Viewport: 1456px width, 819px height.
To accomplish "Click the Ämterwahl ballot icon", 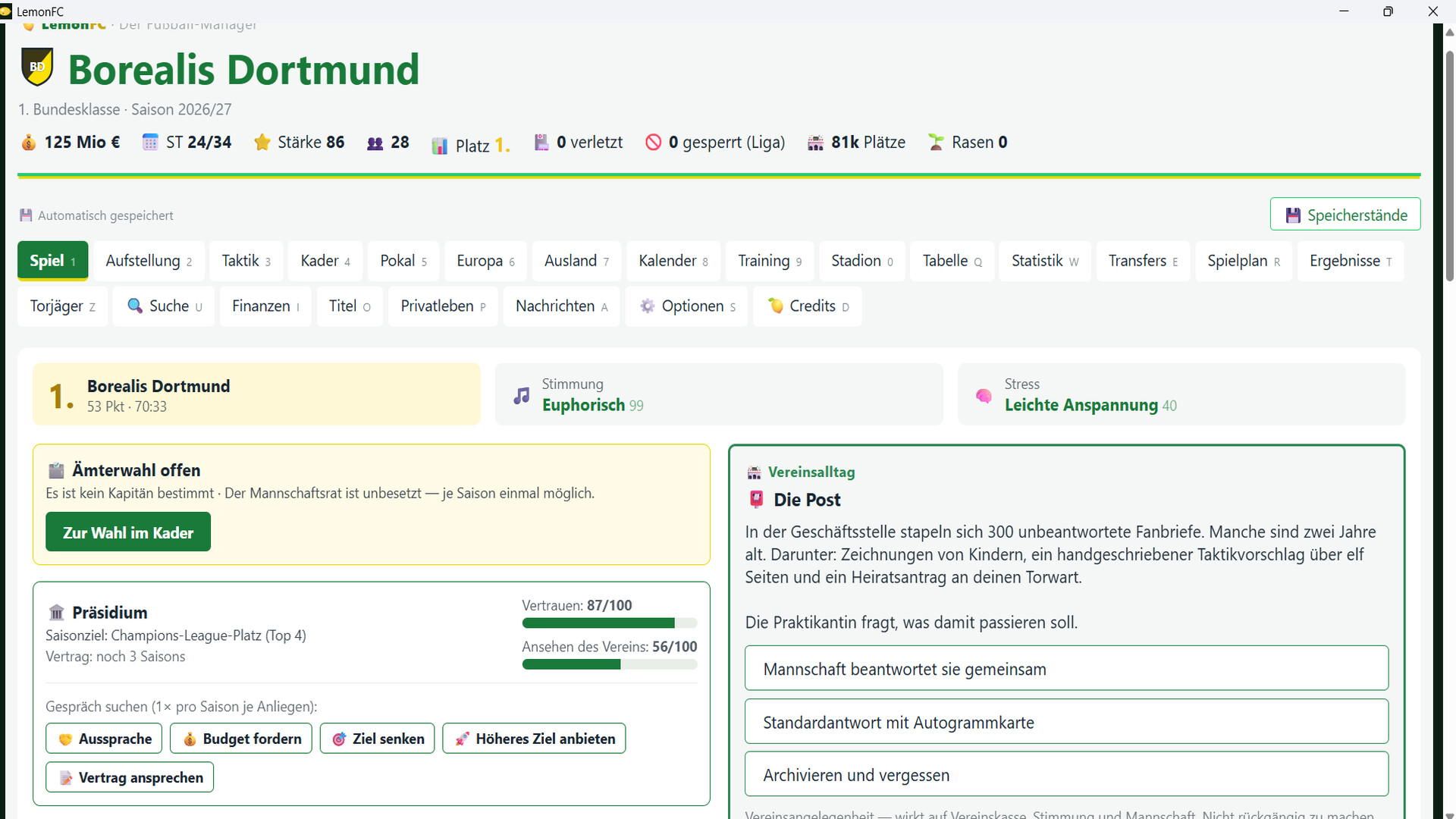I will tap(56, 470).
